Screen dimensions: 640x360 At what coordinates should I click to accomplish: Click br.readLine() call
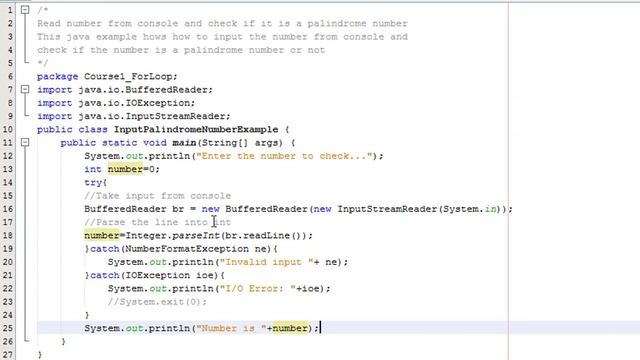pyautogui.click(x=264, y=236)
